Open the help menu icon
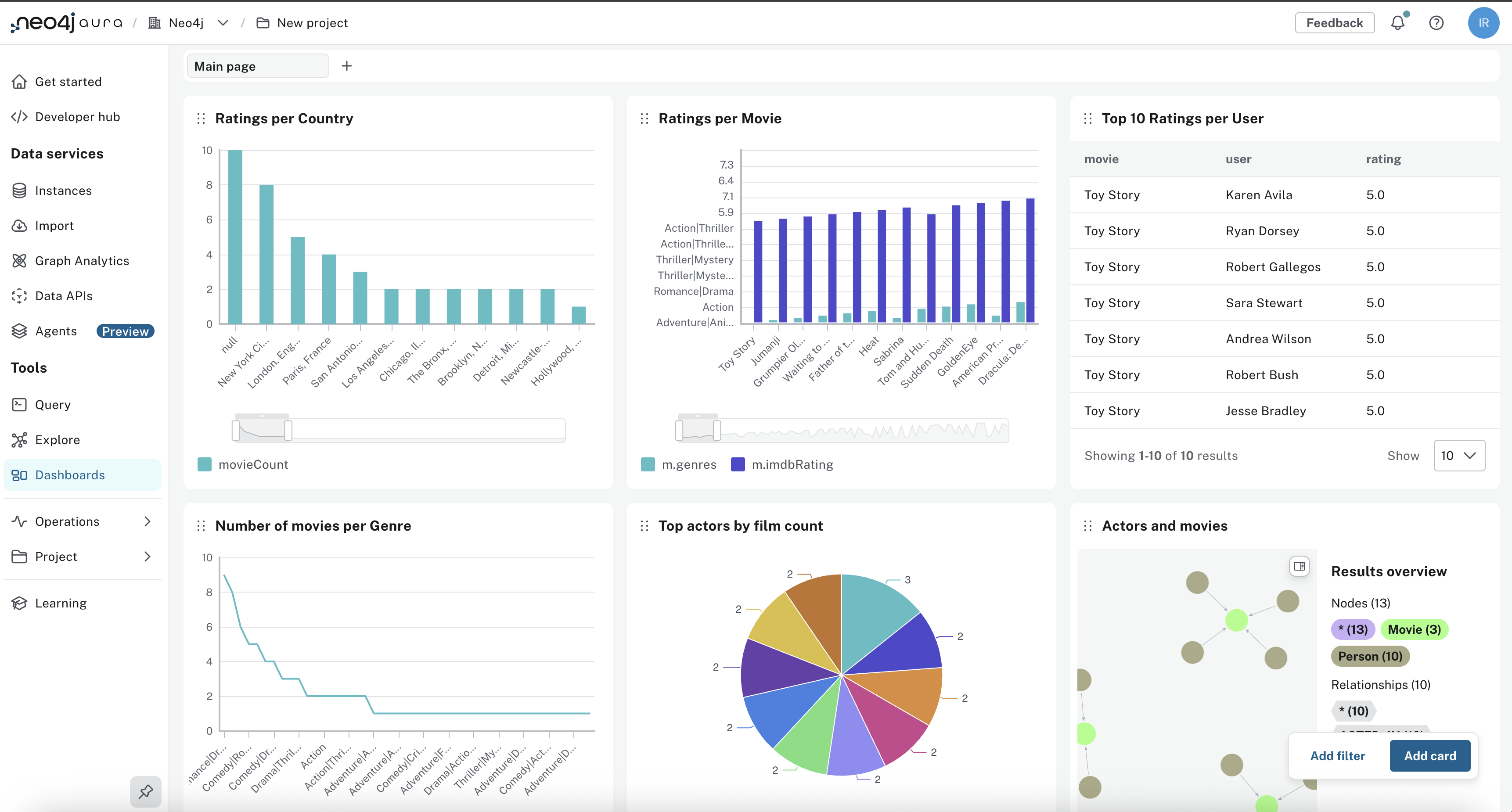The width and height of the screenshot is (1512, 812). [1436, 22]
